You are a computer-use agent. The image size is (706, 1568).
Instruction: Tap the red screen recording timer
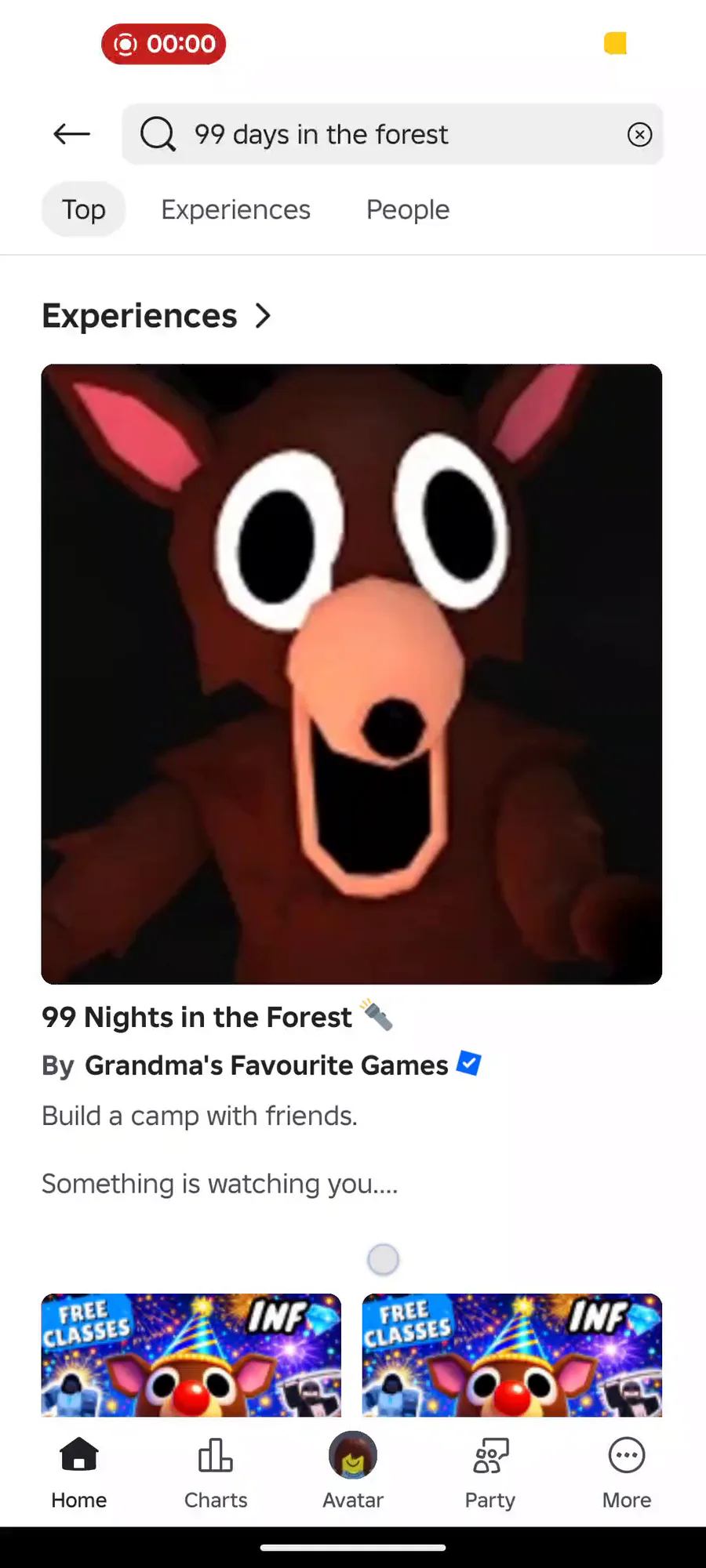164,44
